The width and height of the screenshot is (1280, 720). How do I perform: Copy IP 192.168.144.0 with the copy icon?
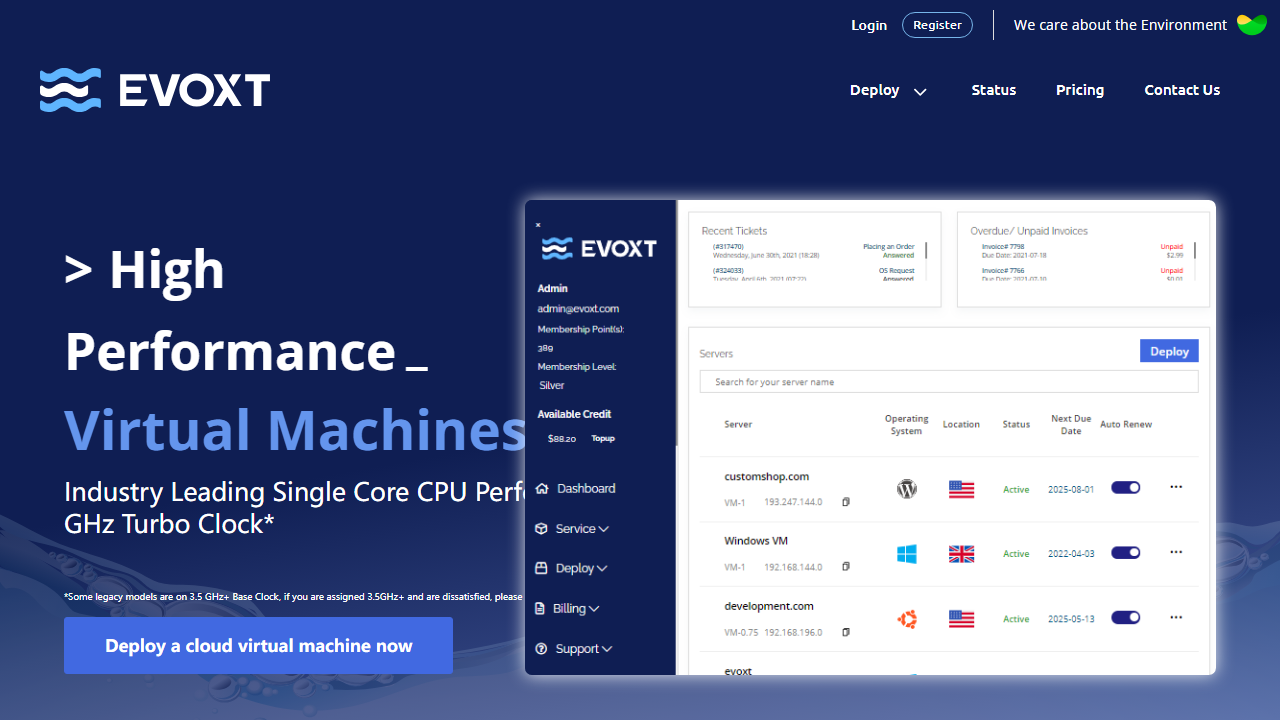(846, 567)
